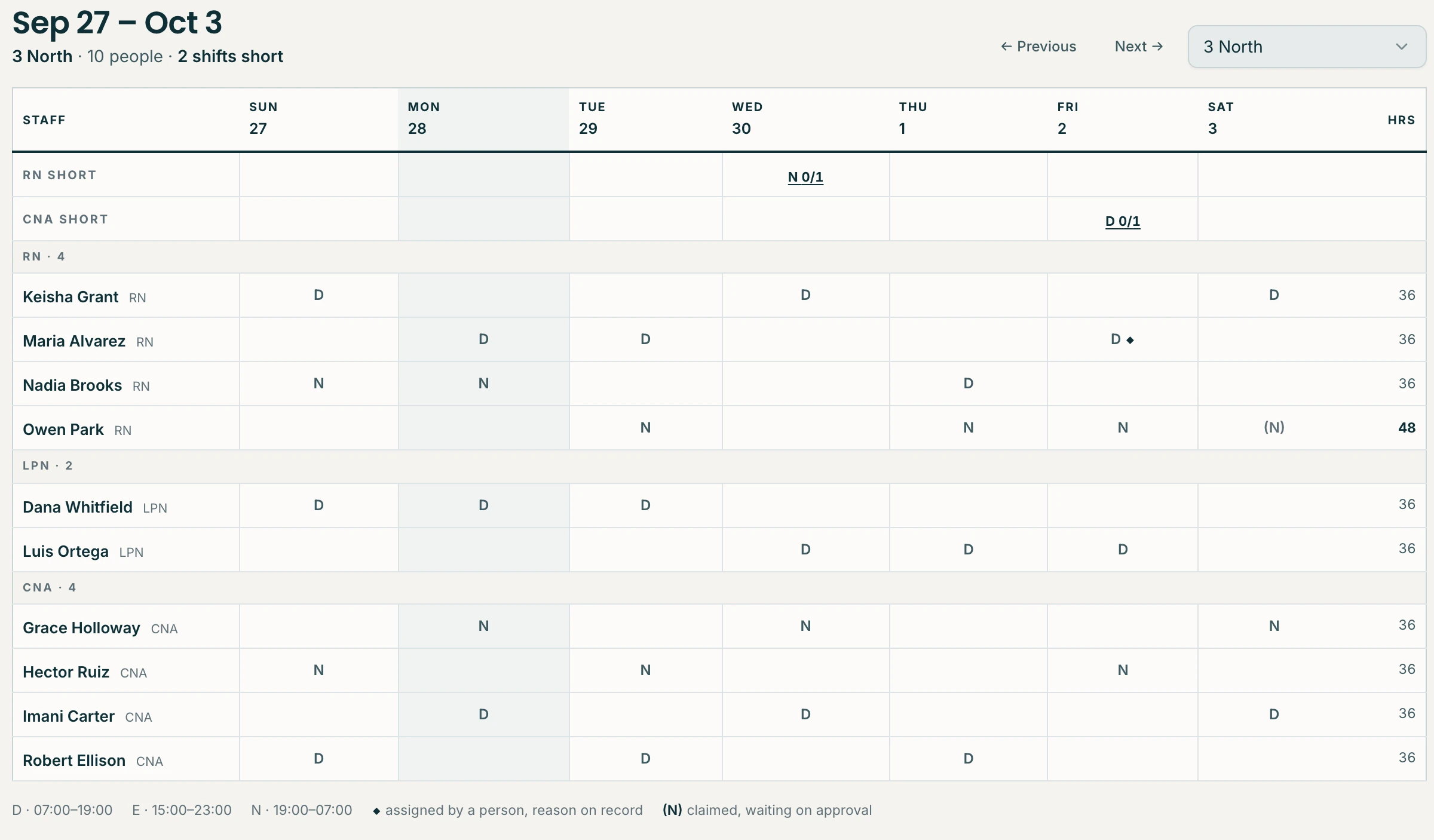Click the Sep 27 – Oct 3 heading
The height and width of the screenshot is (840, 1434).
pyautogui.click(x=117, y=23)
